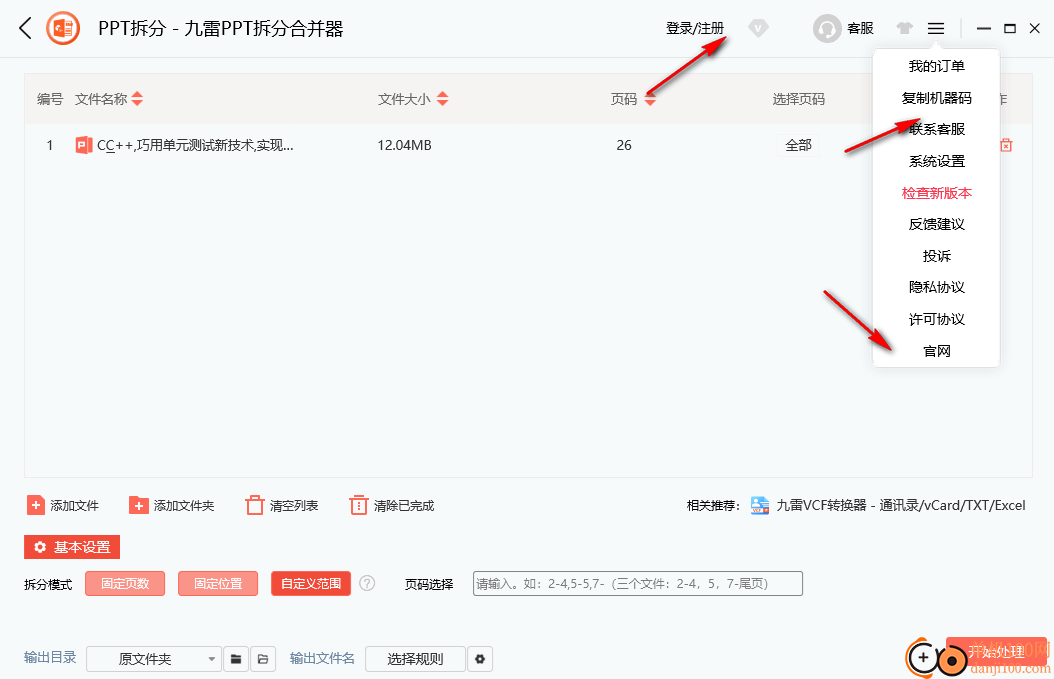Select 检查新版本 menu entry
The height and width of the screenshot is (679, 1054).
tap(936, 193)
